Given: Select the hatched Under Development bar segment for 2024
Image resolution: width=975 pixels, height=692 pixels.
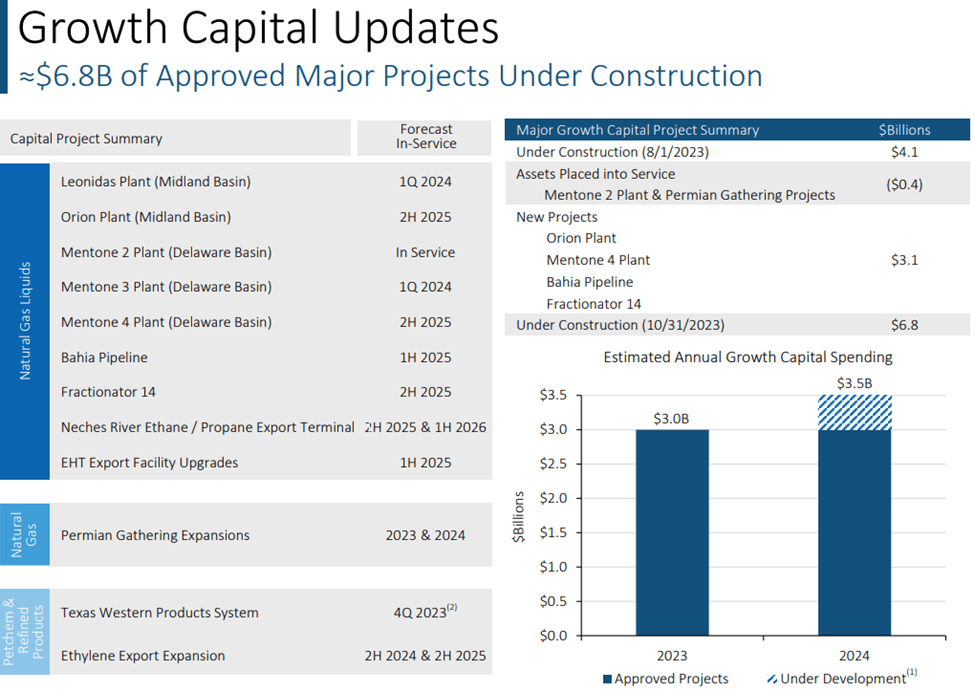Looking at the screenshot, I should (855, 412).
